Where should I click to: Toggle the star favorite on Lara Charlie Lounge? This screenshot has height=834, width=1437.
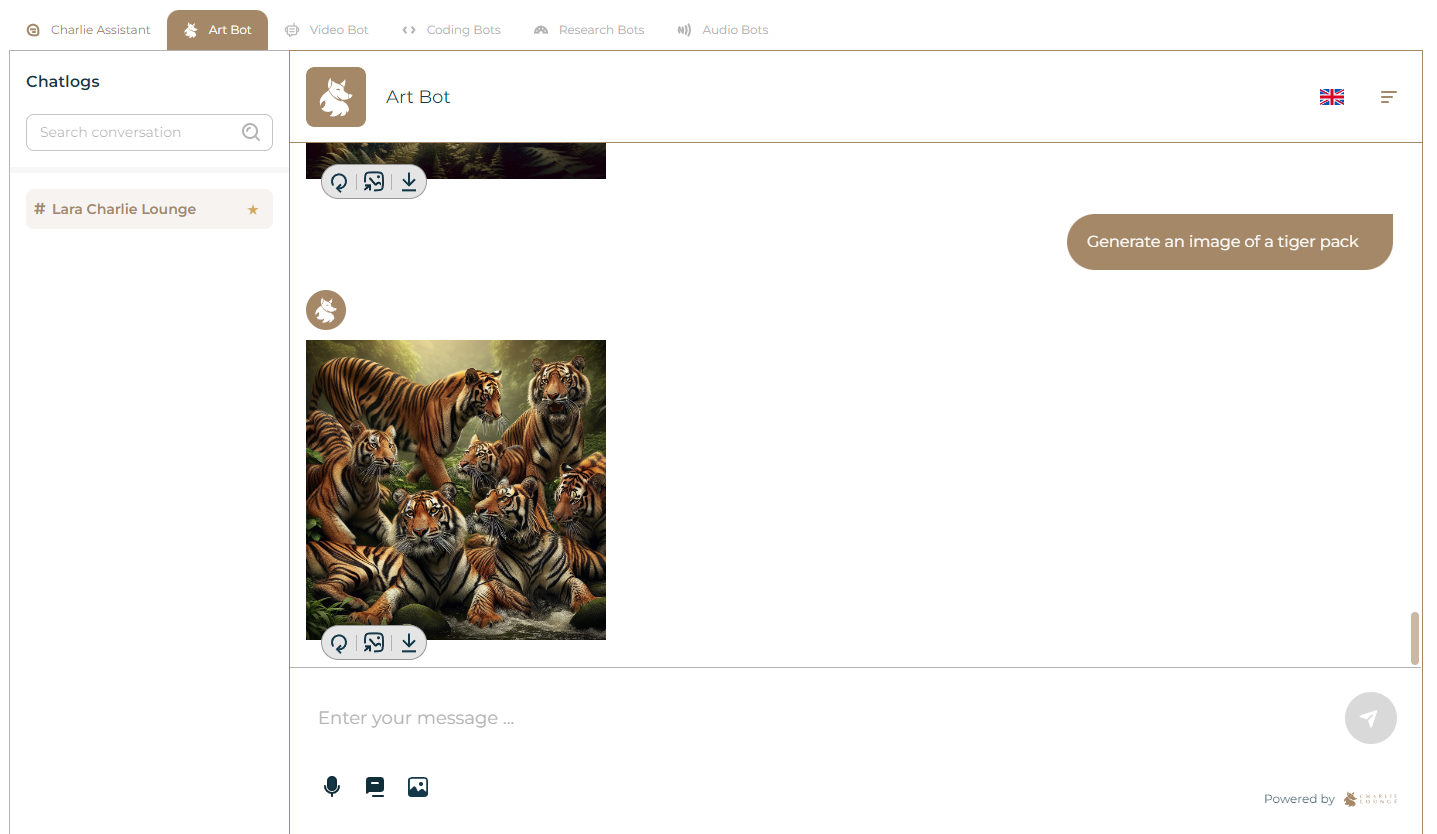253,210
